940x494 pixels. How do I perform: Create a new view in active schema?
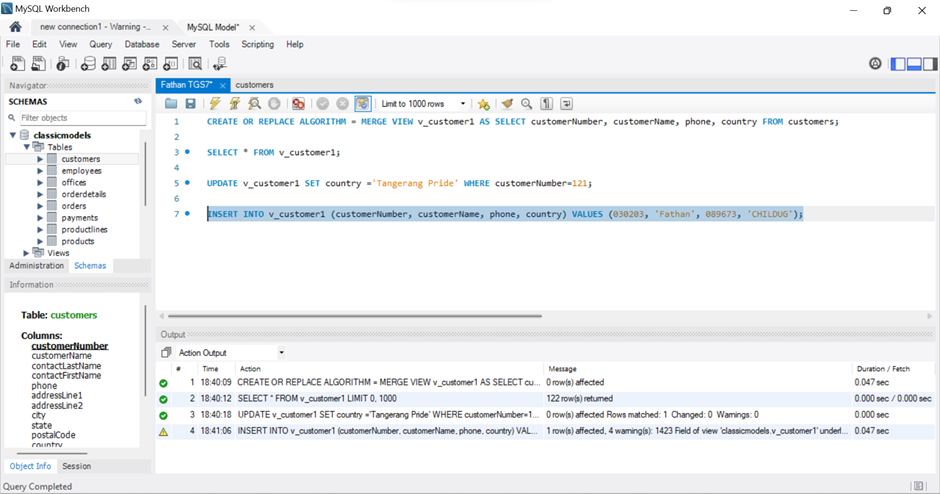pyautogui.click(x=129, y=64)
